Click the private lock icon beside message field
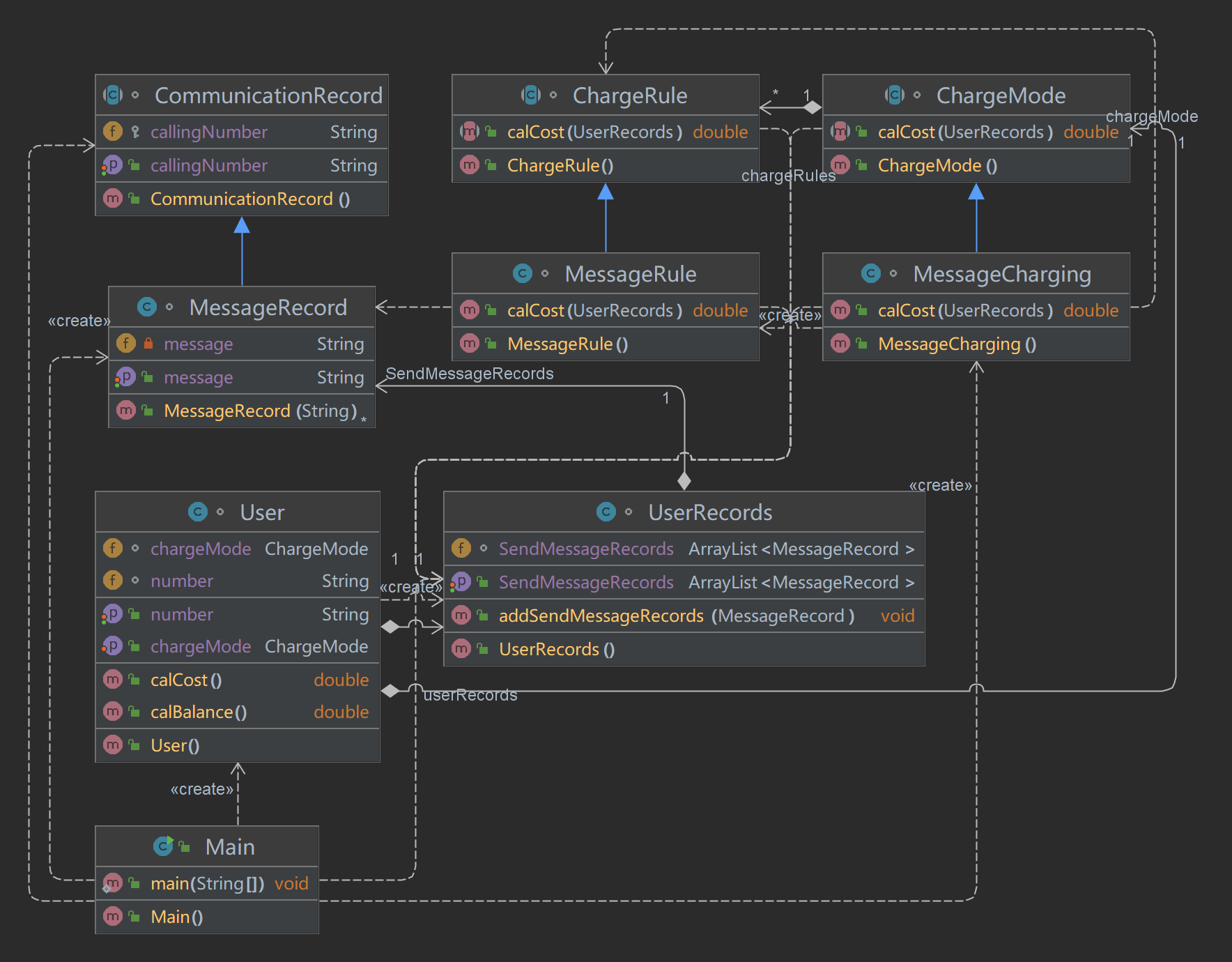This screenshot has width=1232, height=962. (x=148, y=343)
